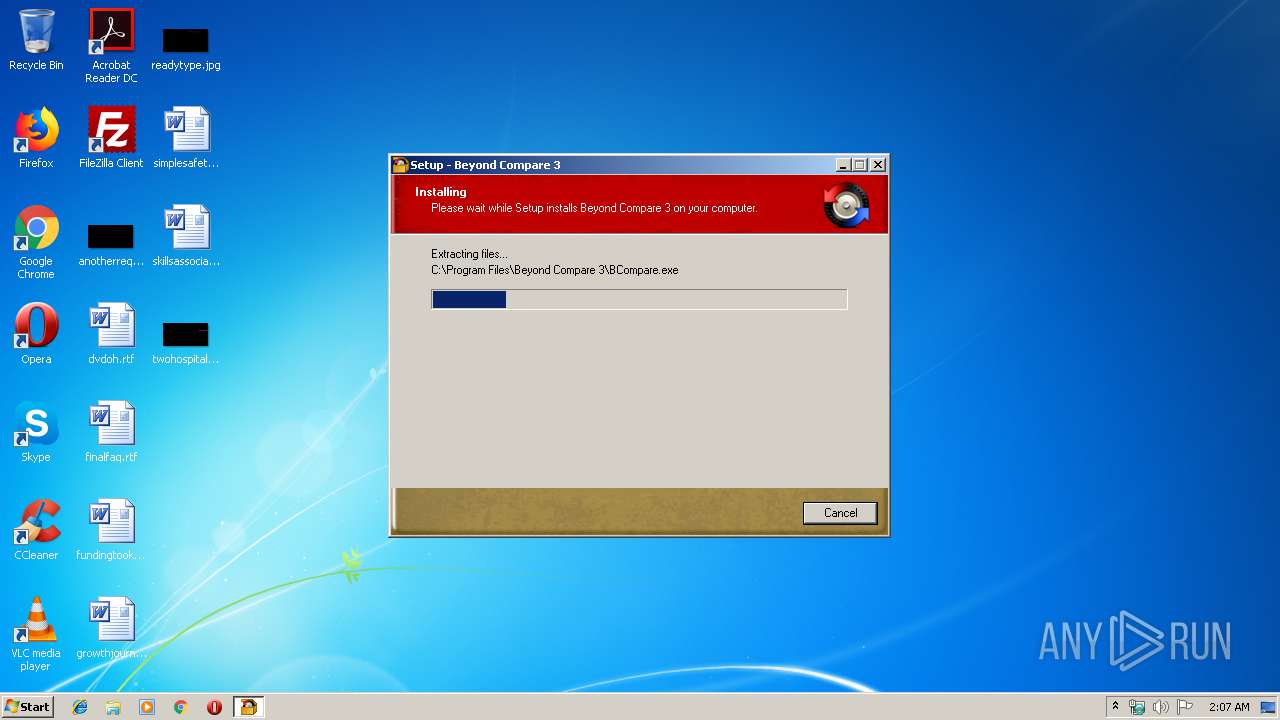Image resolution: width=1280 pixels, height=720 pixels.
Task: Open Windows Media Player from taskbar
Action: [x=147, y=707]
